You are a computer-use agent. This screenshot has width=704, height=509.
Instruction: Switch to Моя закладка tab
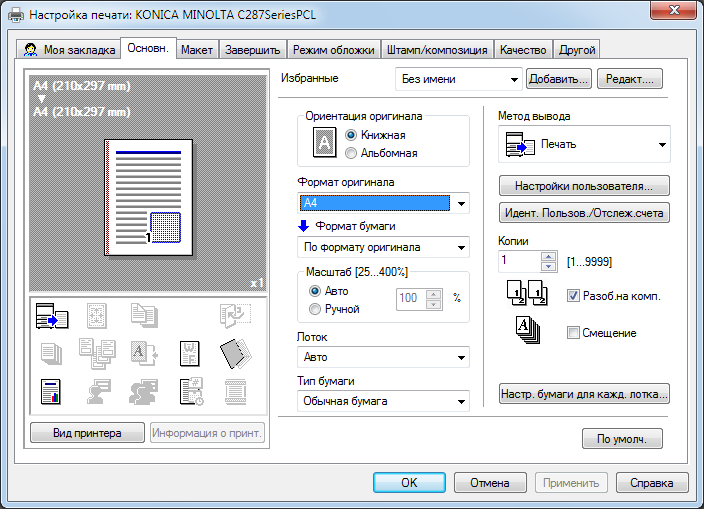pos(70,49)
